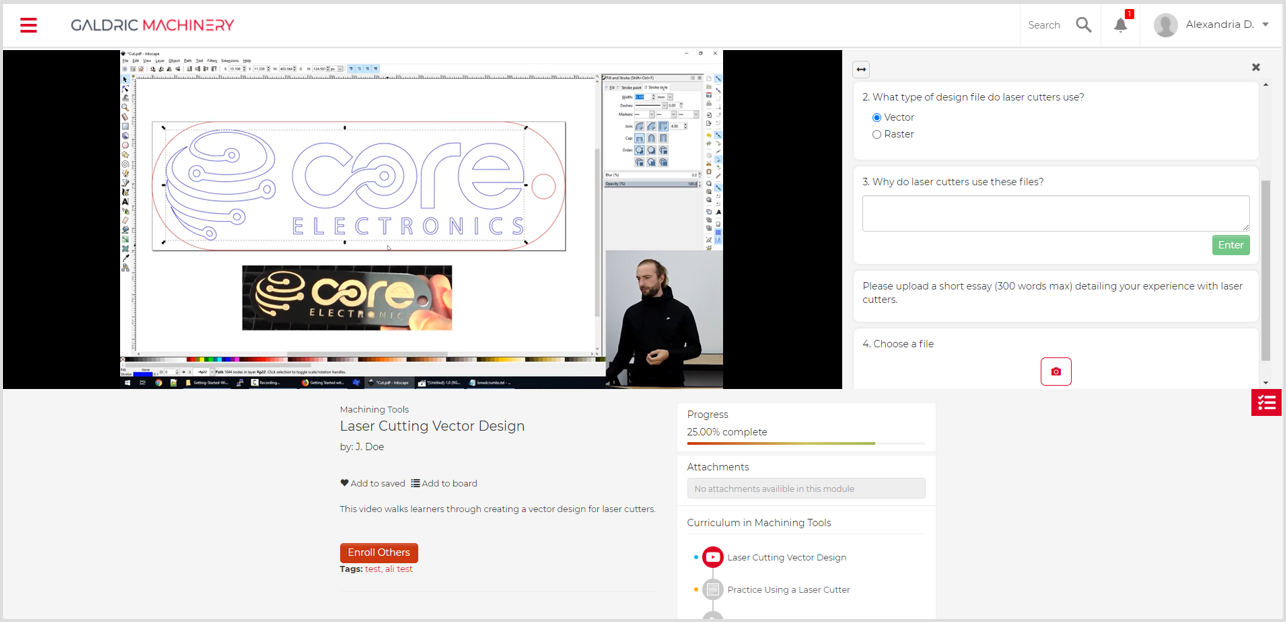This screenshot has height=622, width=1286.
Task: Click the scroll-down arrow of the quiz panel
Action: click(1266, 383)
